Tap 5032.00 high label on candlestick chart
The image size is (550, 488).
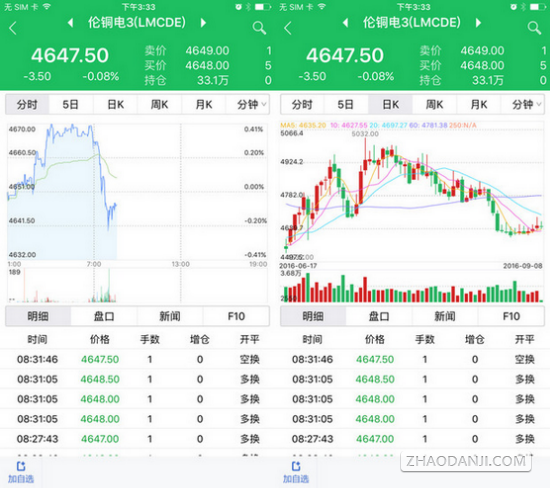365,134
